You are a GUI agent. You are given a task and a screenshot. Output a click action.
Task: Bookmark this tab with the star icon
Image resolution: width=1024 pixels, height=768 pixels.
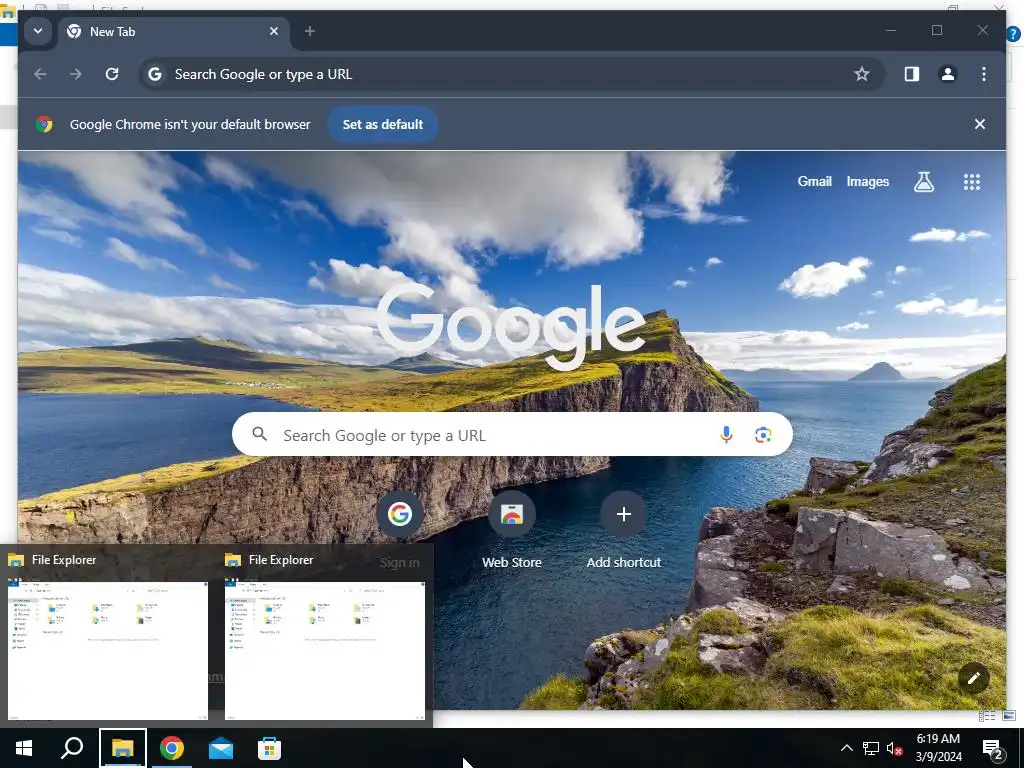861,74
